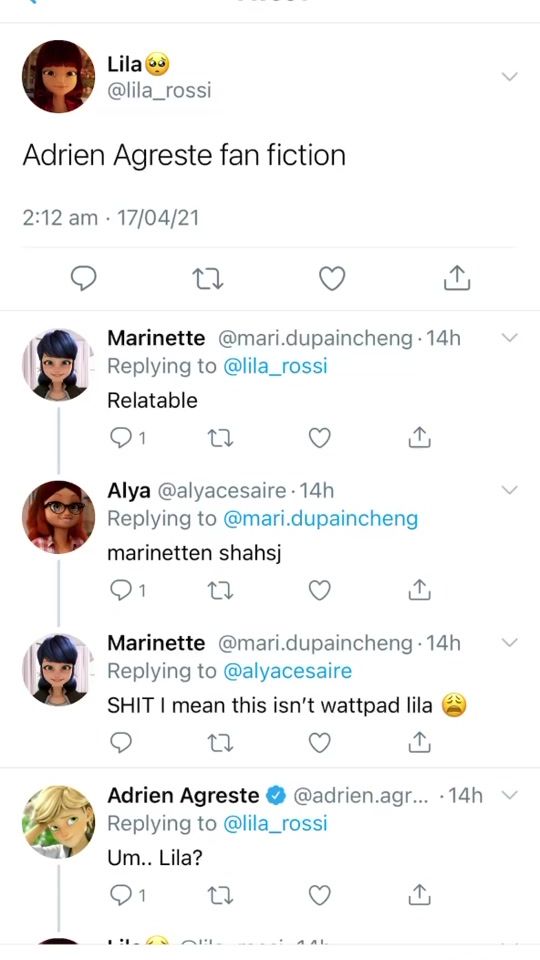This screenshot has width=540, height=960.
Task: Open Adrien Agreste's profile avatar
Action: (58, 822)
